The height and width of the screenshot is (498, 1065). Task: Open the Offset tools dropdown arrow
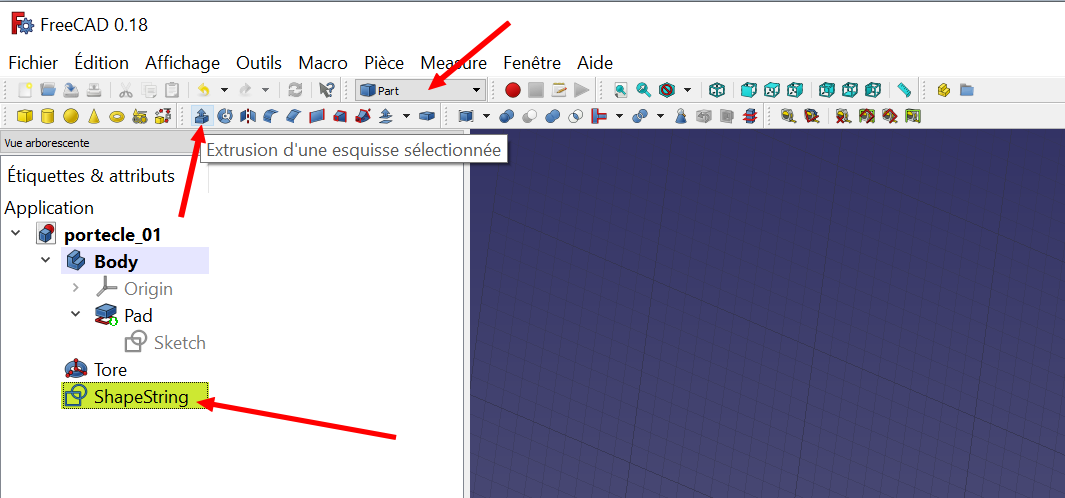[x=406, y=116]
